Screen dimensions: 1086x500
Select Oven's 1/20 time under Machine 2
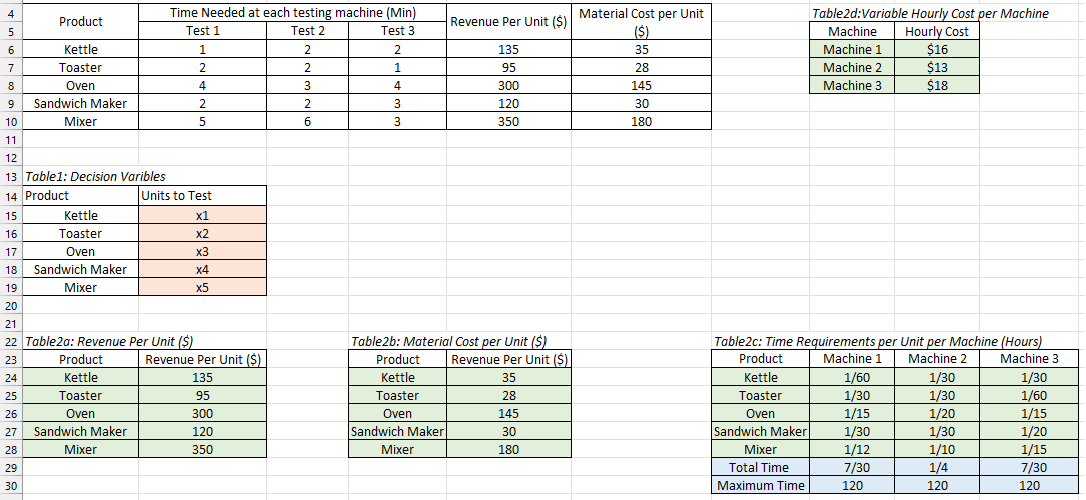[936, 413]
